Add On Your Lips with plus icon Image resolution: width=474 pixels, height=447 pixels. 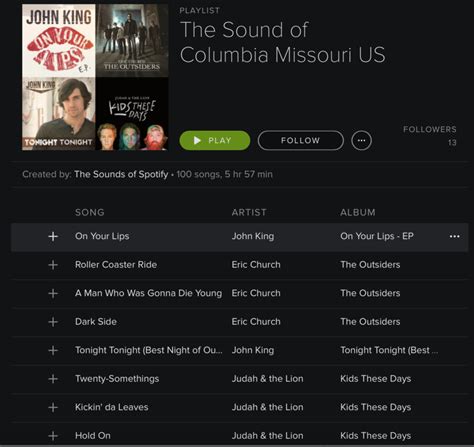click(x=53, y=236)
